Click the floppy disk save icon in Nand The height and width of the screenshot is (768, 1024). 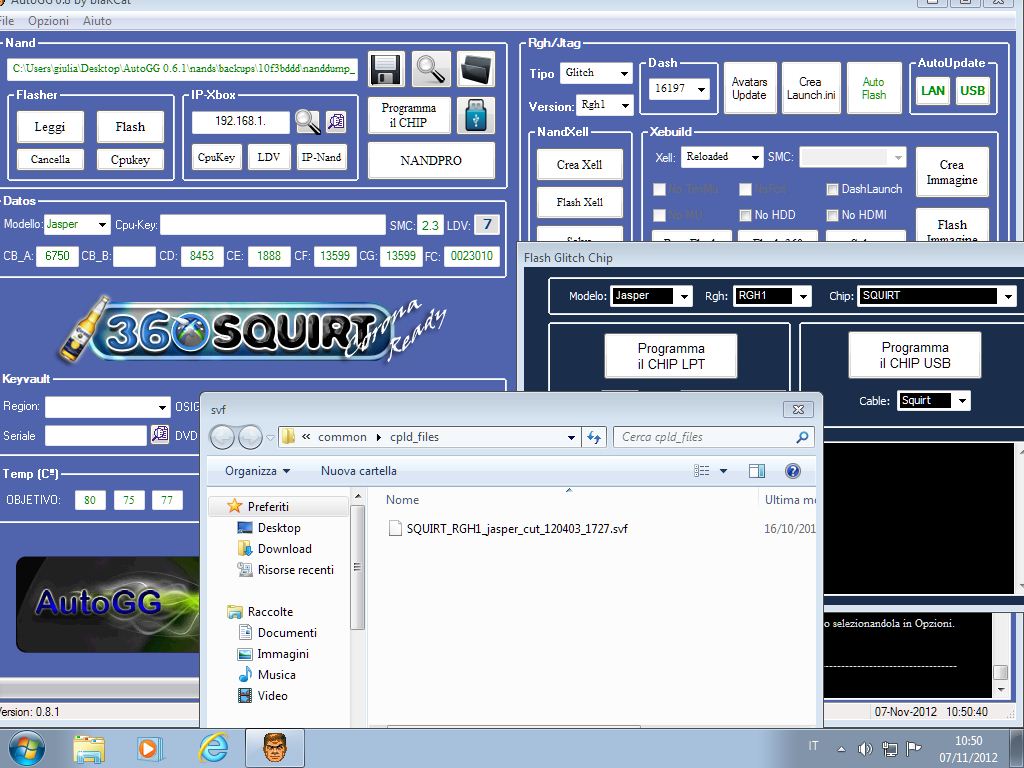coord(386,69)
